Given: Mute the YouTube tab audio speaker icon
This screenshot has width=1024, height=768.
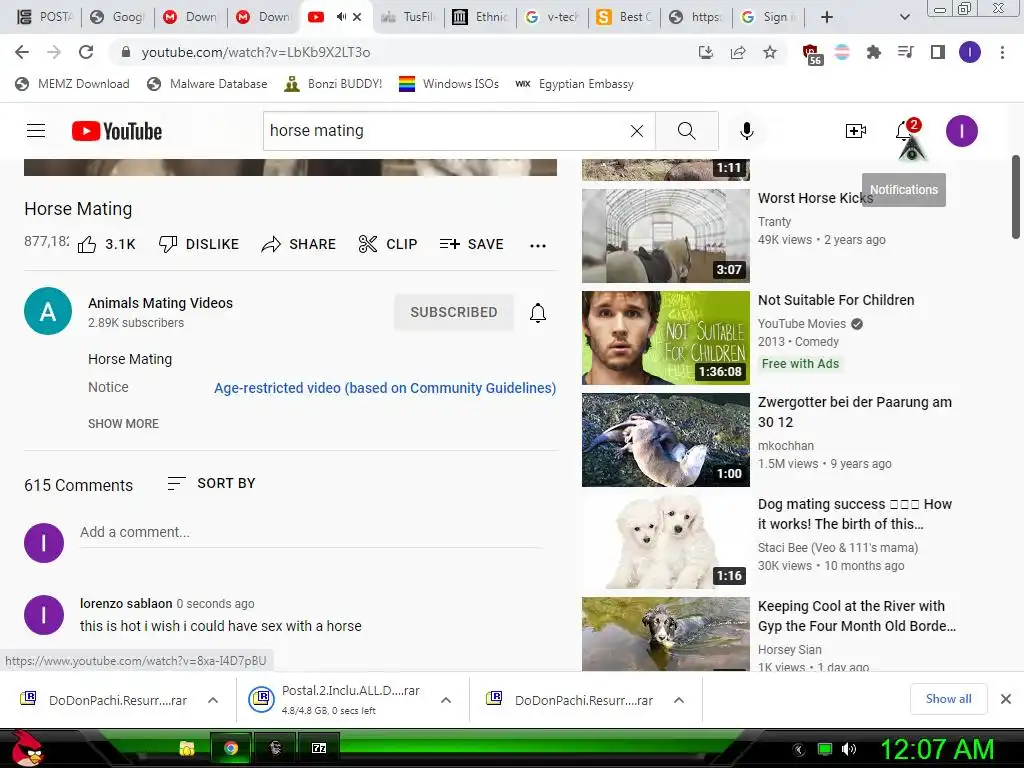Looking at the screenshot, I should tap(341, 17).
